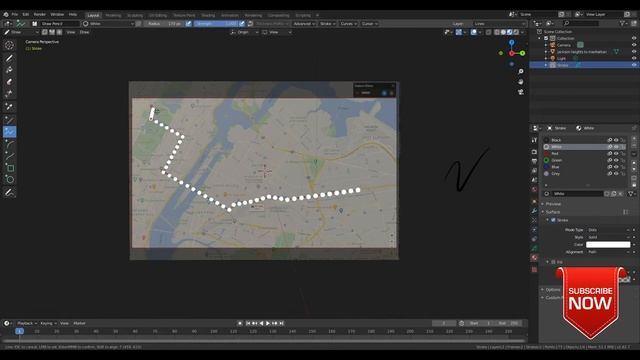The height and width of the screenshot is (360, 640).
Task: Open the outliner filter funnel
Action: coord(622,24)
